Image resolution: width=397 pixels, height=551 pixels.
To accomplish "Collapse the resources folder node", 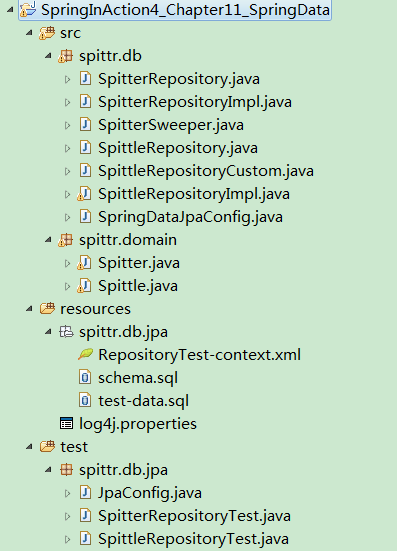I will tap(29, 309).
